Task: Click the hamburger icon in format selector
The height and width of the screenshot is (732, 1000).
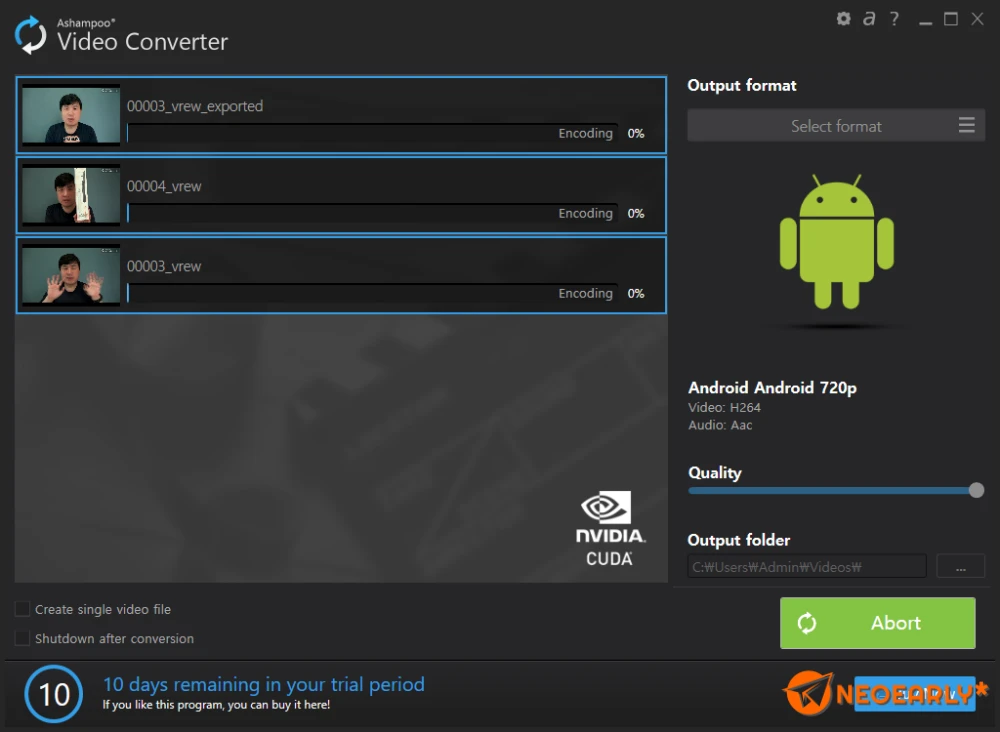Action: (x=966, y=125)
